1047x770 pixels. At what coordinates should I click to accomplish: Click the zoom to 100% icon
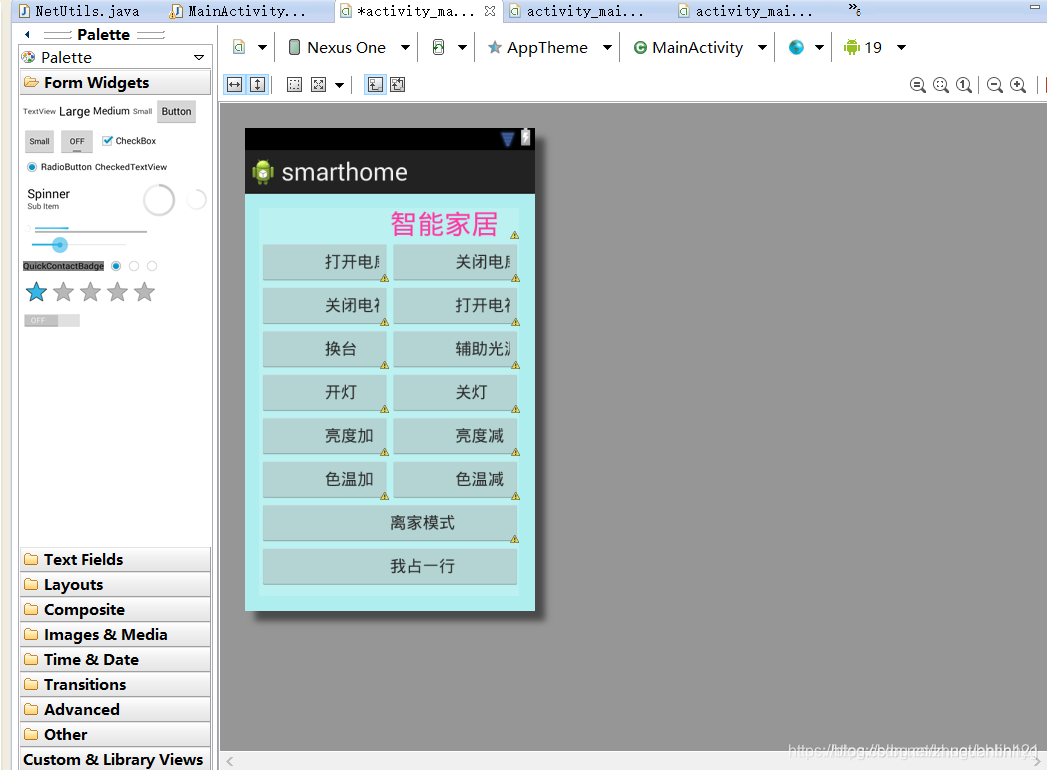coord(964,85)
